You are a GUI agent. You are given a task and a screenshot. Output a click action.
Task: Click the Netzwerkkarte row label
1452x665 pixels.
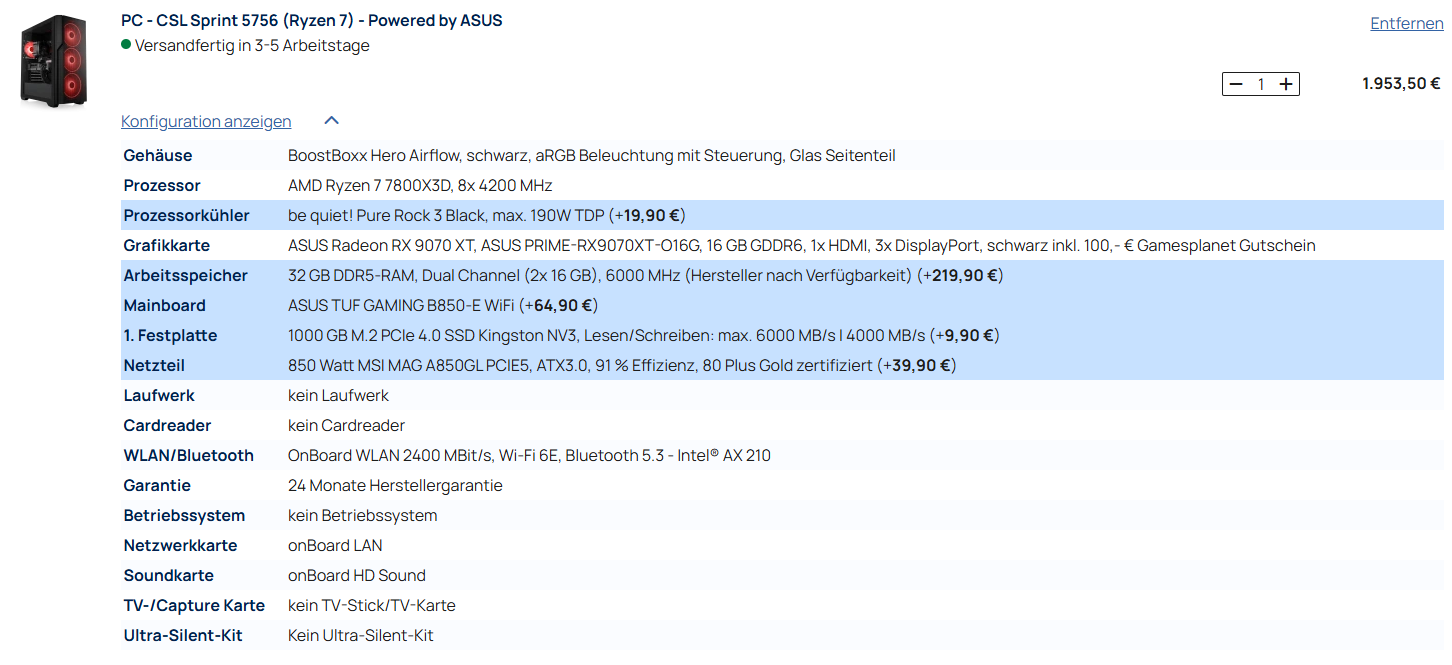tap(180, 545)
